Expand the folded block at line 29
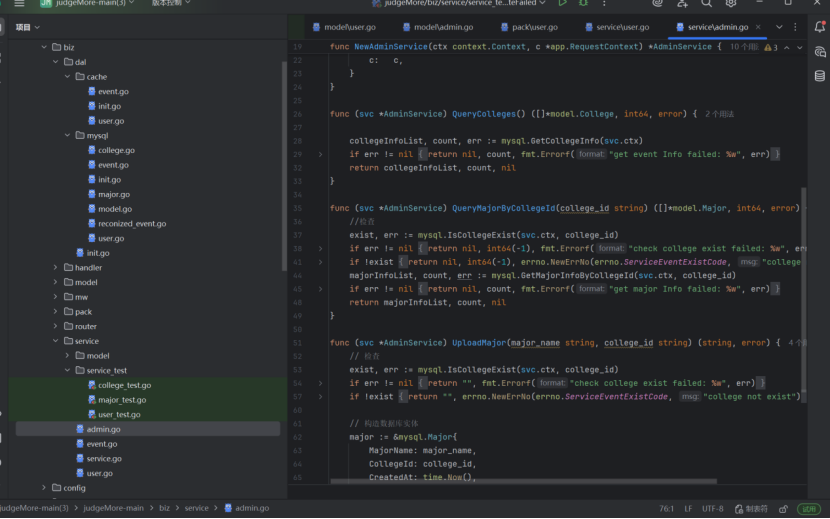This screenshot has width=830, height=519. [x=320, y=155]
